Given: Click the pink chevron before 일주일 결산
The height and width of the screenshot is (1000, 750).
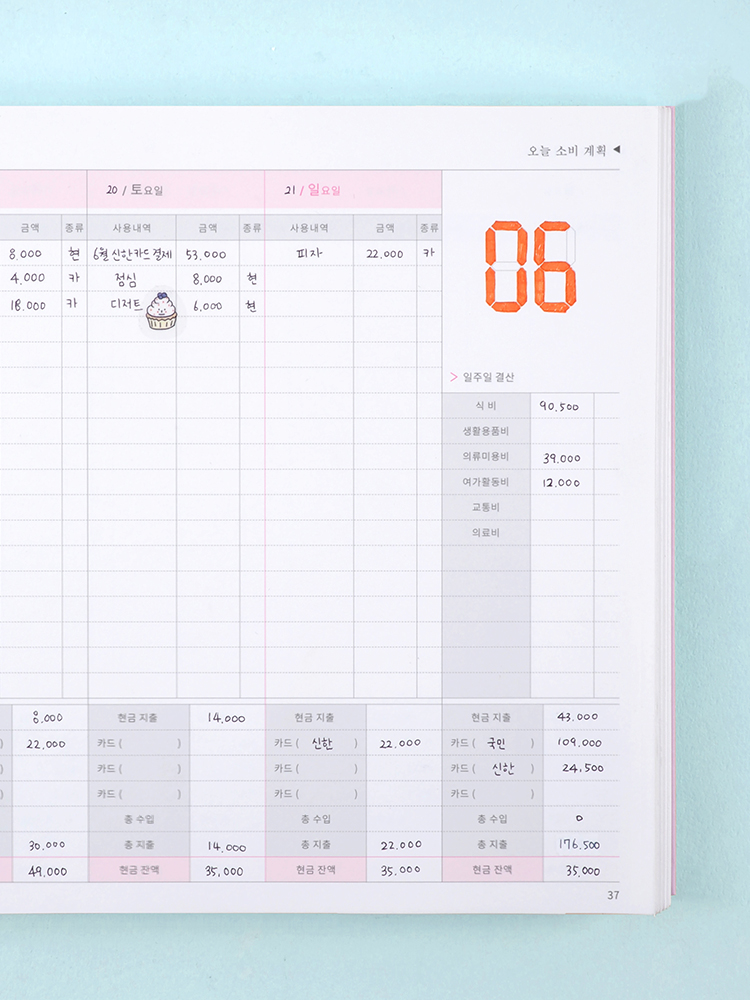Looking at the screenshot, I should click(454, 377).
